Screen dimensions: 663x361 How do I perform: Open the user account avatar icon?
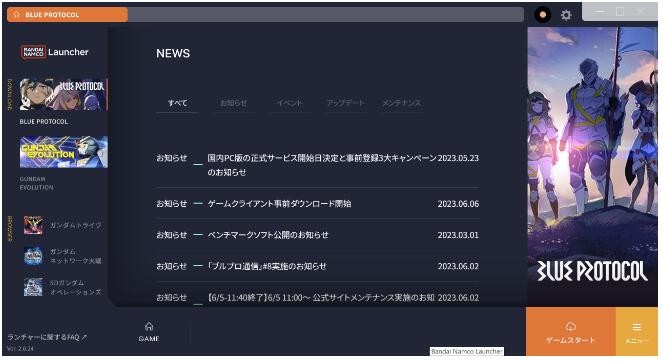[543, 15]
